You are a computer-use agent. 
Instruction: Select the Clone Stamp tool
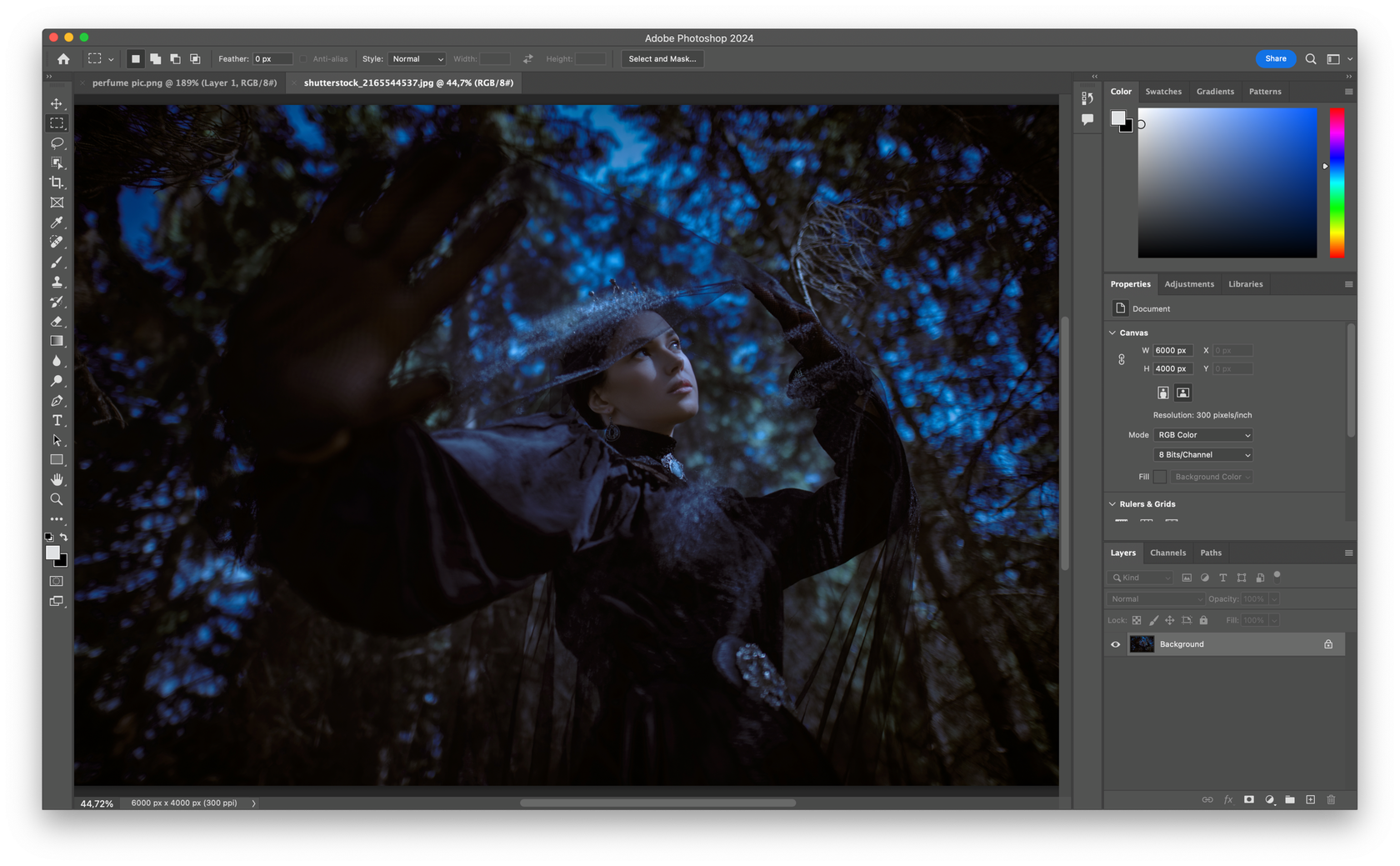(x=57, y=282)
